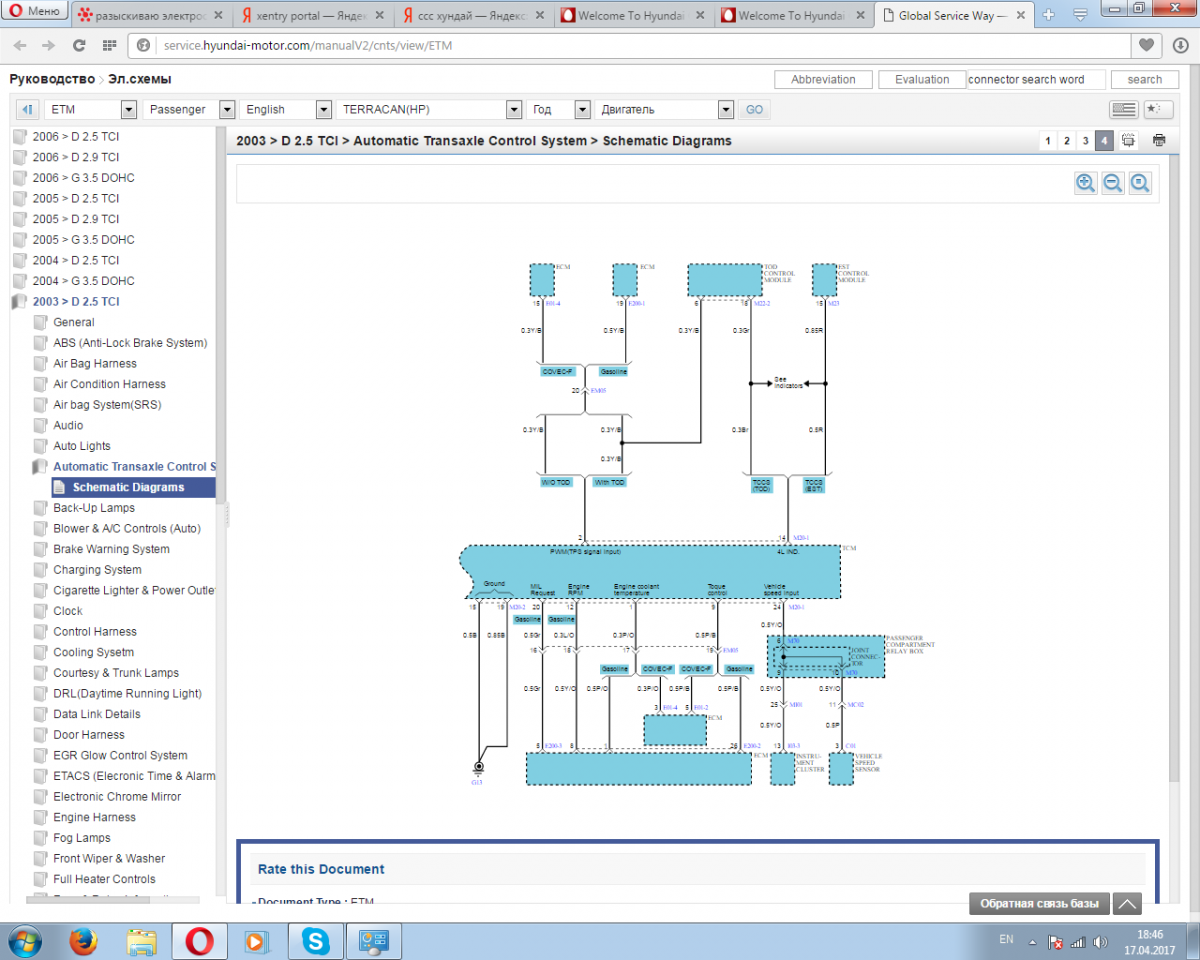This screenshot has width=1200, height=960.
Task: Open the Speed Dial grid
Action: [109, 46]
